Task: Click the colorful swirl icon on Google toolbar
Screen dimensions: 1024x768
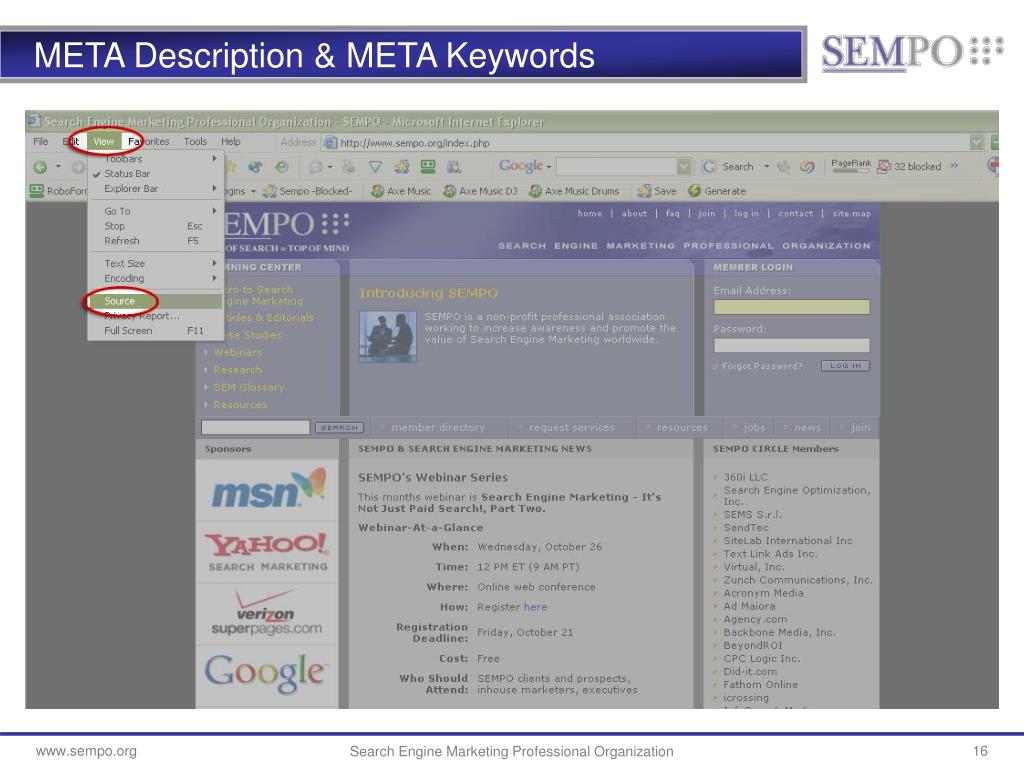Action: click(807, 167)
